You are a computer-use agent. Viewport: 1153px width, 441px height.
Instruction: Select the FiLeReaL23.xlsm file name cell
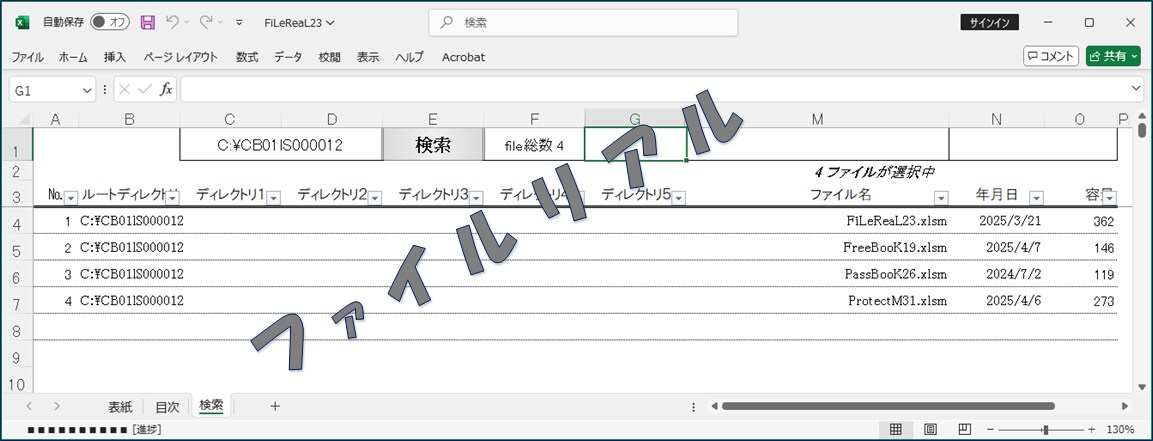[818, 220]
